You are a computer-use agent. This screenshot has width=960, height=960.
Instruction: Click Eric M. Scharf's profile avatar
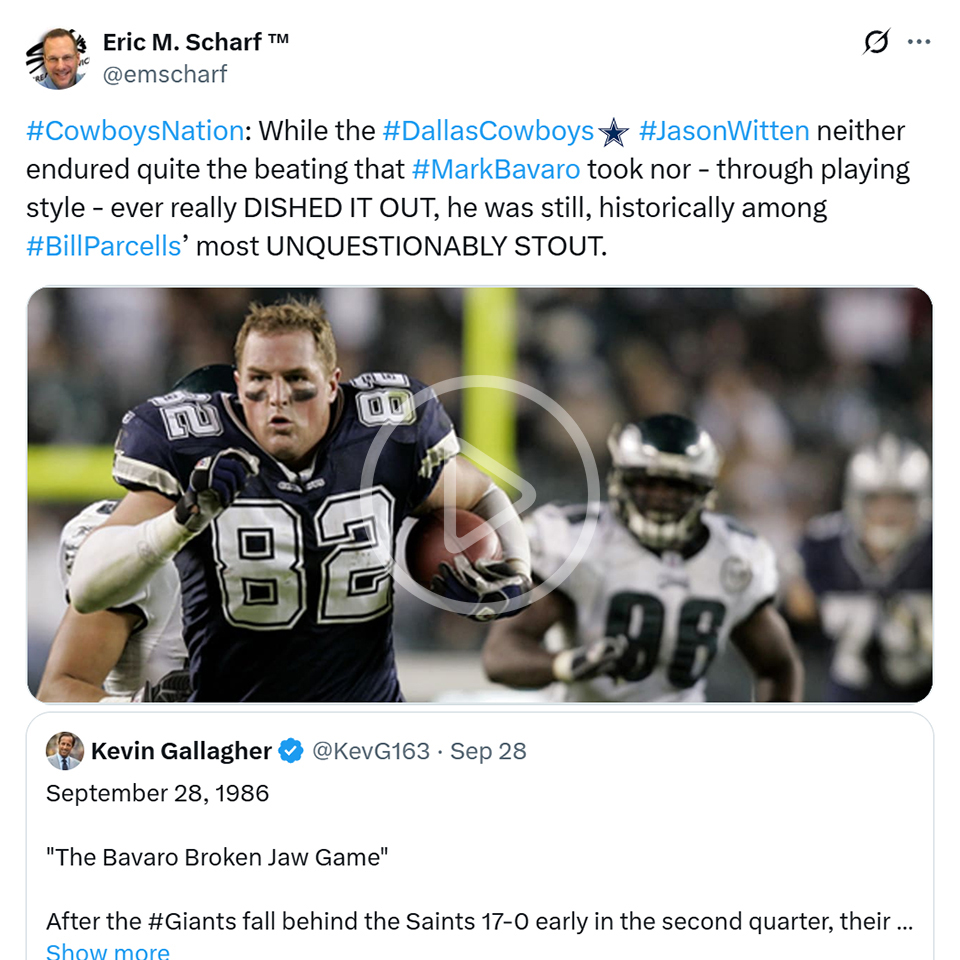[55, 58]
